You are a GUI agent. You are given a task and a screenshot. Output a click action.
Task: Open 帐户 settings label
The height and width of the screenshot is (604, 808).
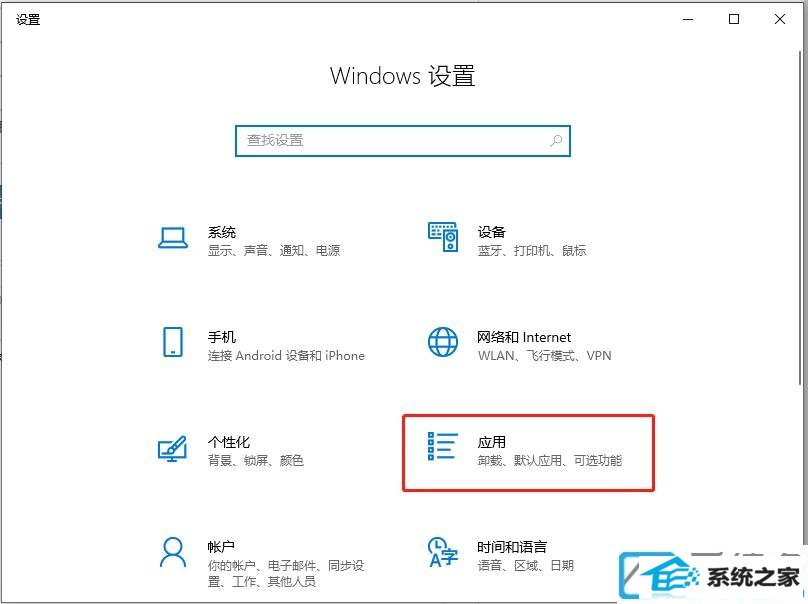[x=222, y=546]
